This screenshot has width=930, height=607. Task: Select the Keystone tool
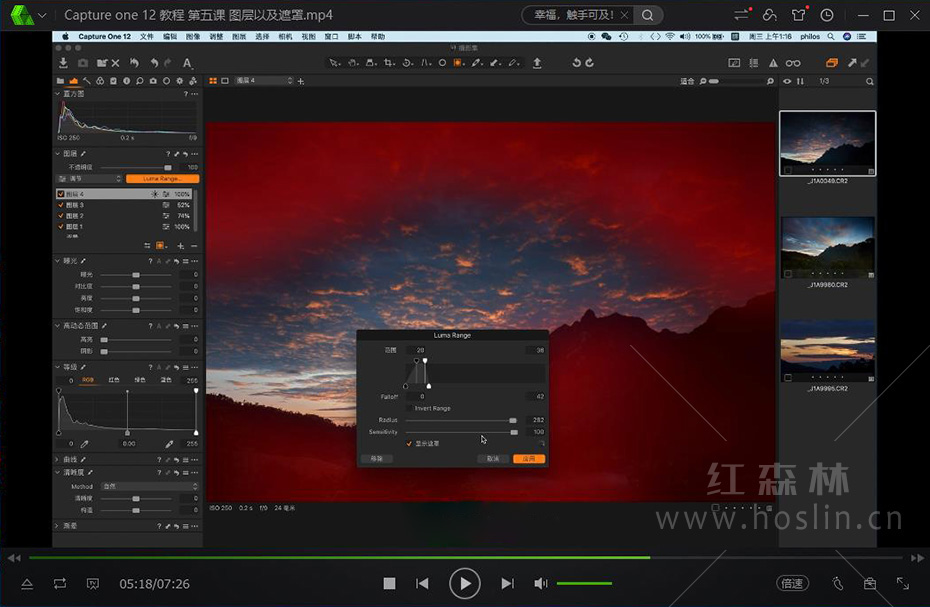tap(426, 63)
